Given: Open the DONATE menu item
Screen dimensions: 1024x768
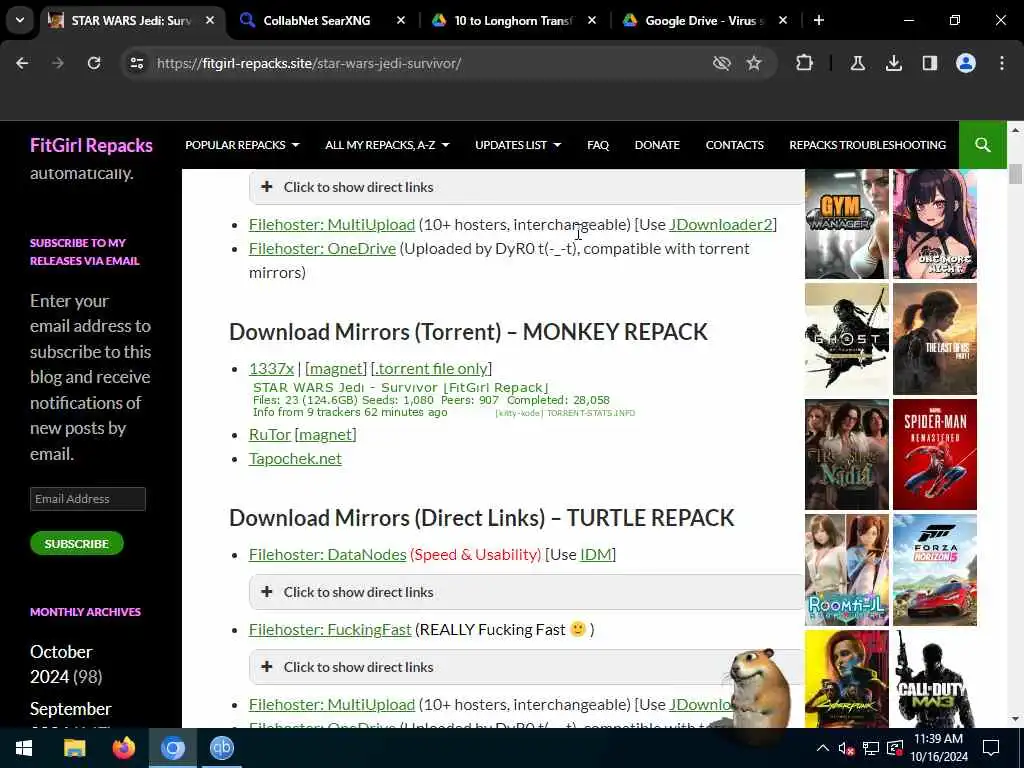Looking at the screenshot, I should tap(657, 145).
